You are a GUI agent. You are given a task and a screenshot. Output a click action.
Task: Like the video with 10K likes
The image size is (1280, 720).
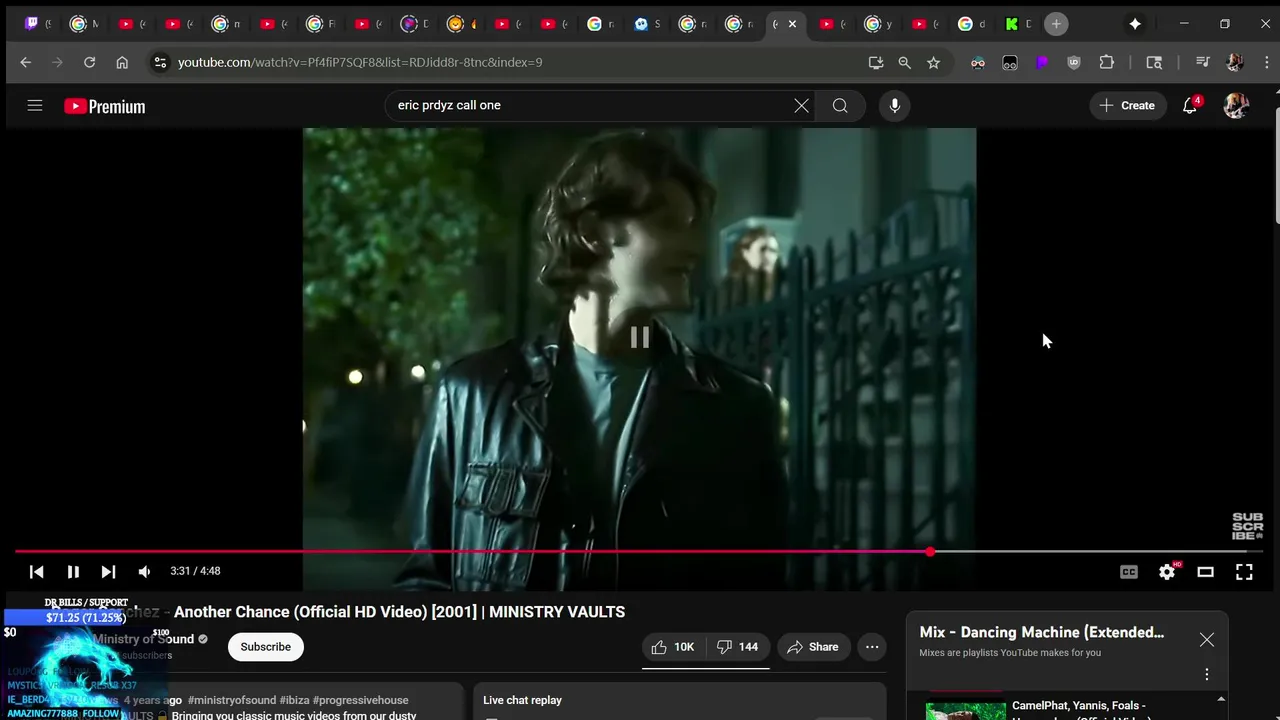click(673, 647)
